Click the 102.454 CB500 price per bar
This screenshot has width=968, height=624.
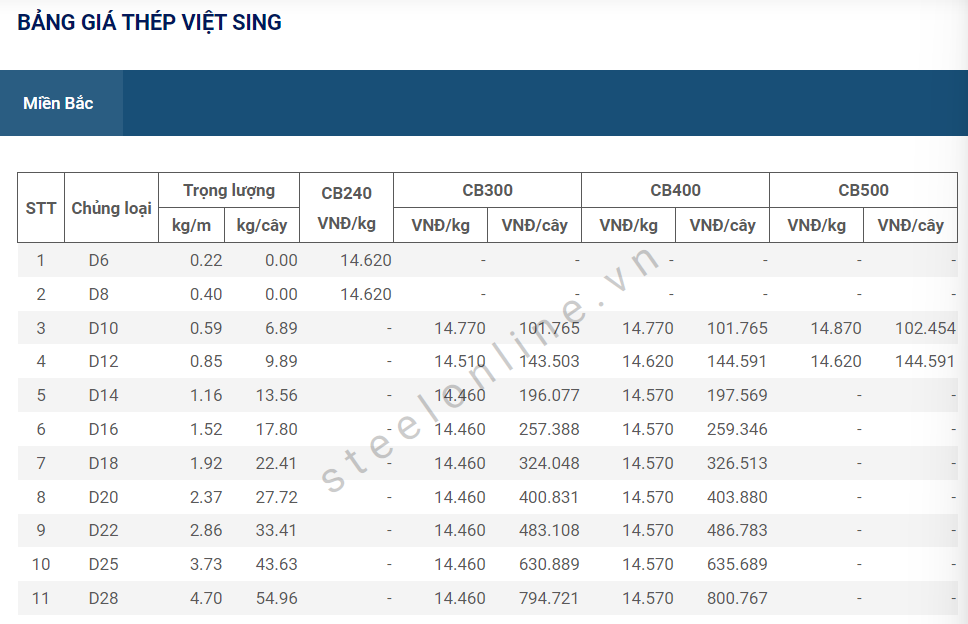tap(925, 328)
